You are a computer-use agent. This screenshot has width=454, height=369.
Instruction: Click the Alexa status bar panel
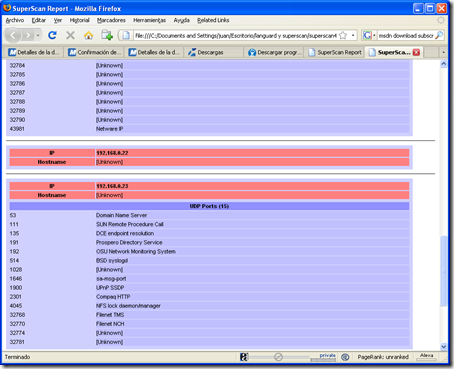pyautogui.click(x=426, y=357)
